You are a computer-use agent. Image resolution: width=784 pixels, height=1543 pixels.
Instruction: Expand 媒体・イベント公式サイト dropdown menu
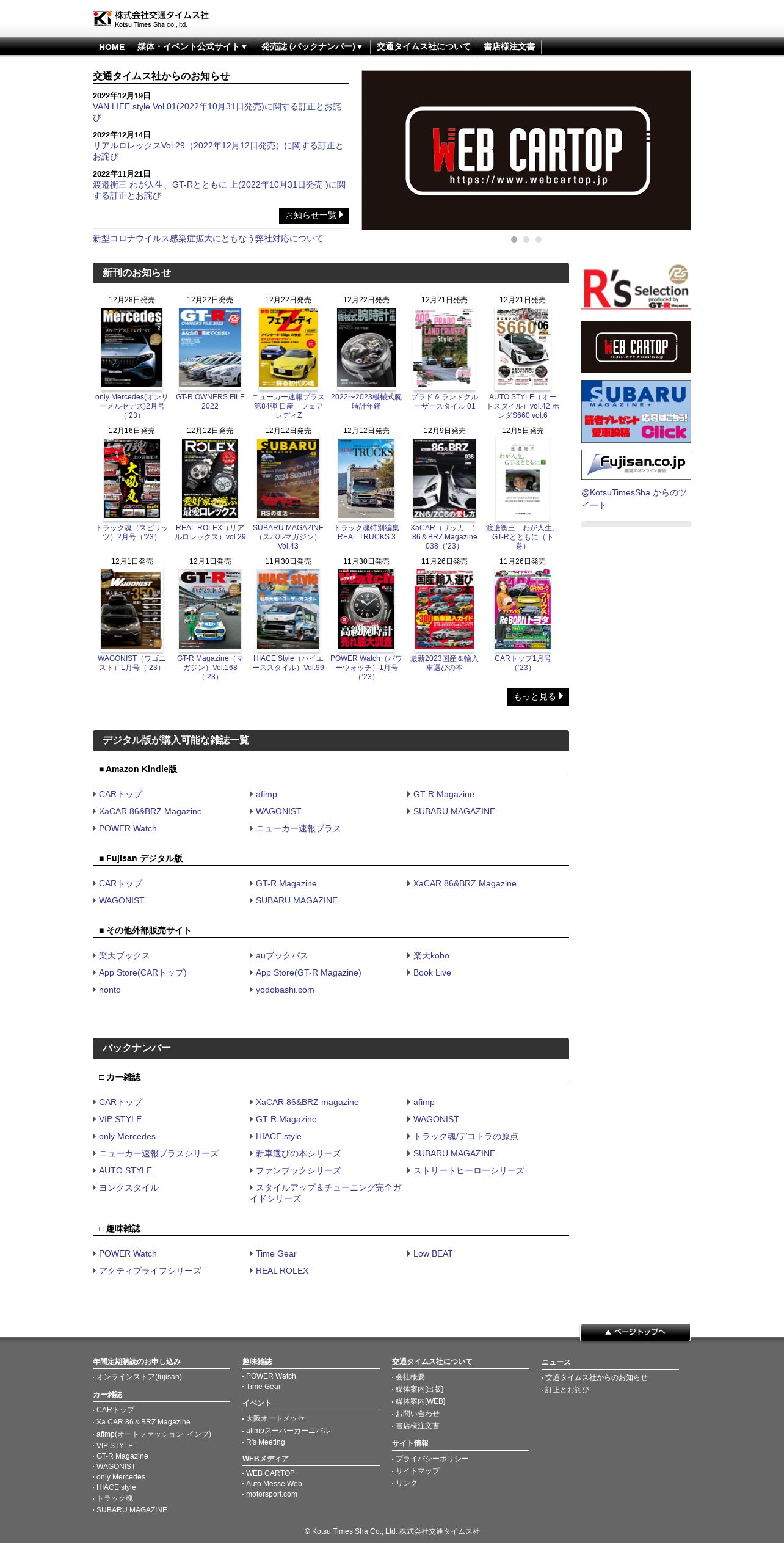tap(192, 47)
